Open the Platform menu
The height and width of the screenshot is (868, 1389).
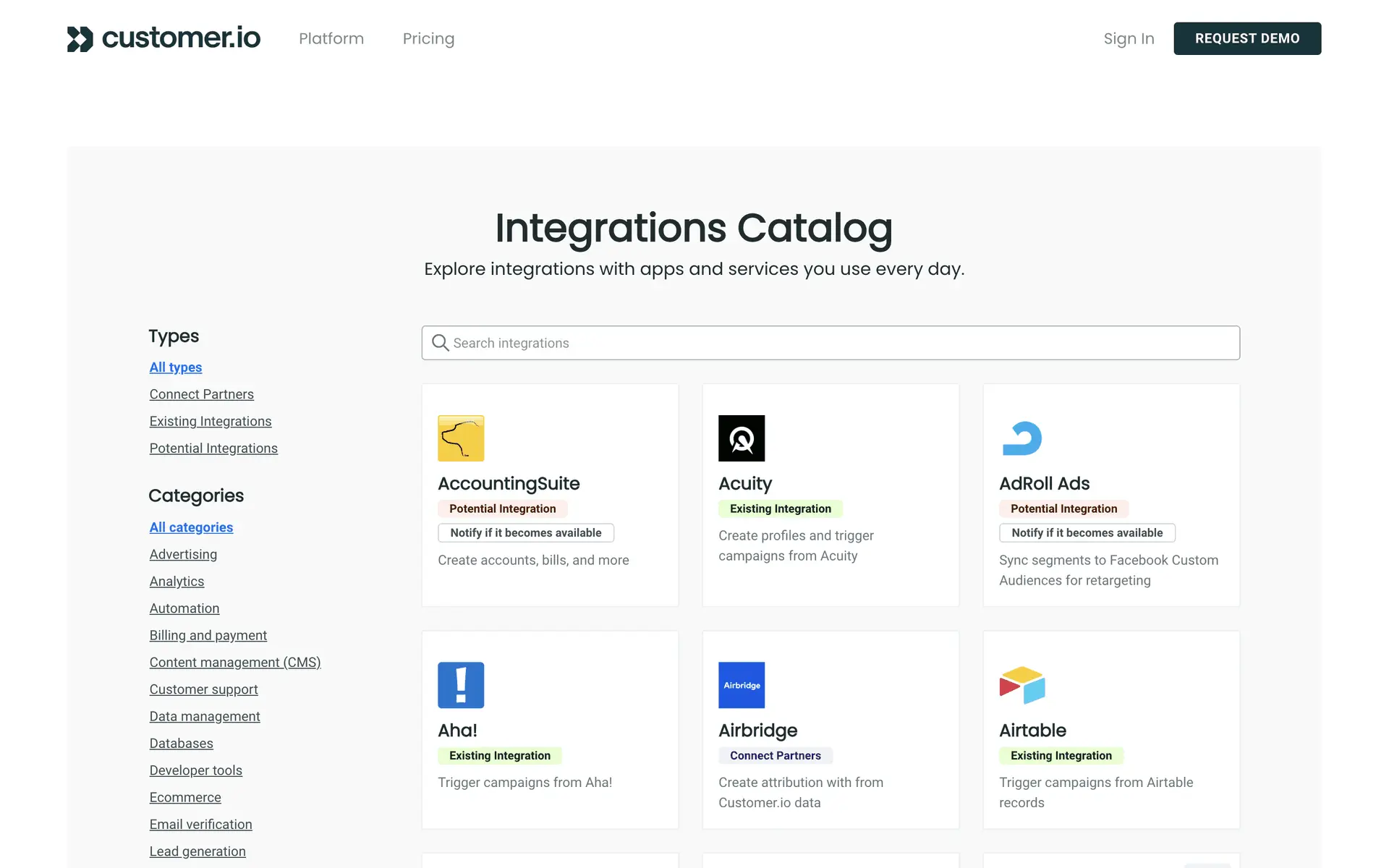pos(331,38)
